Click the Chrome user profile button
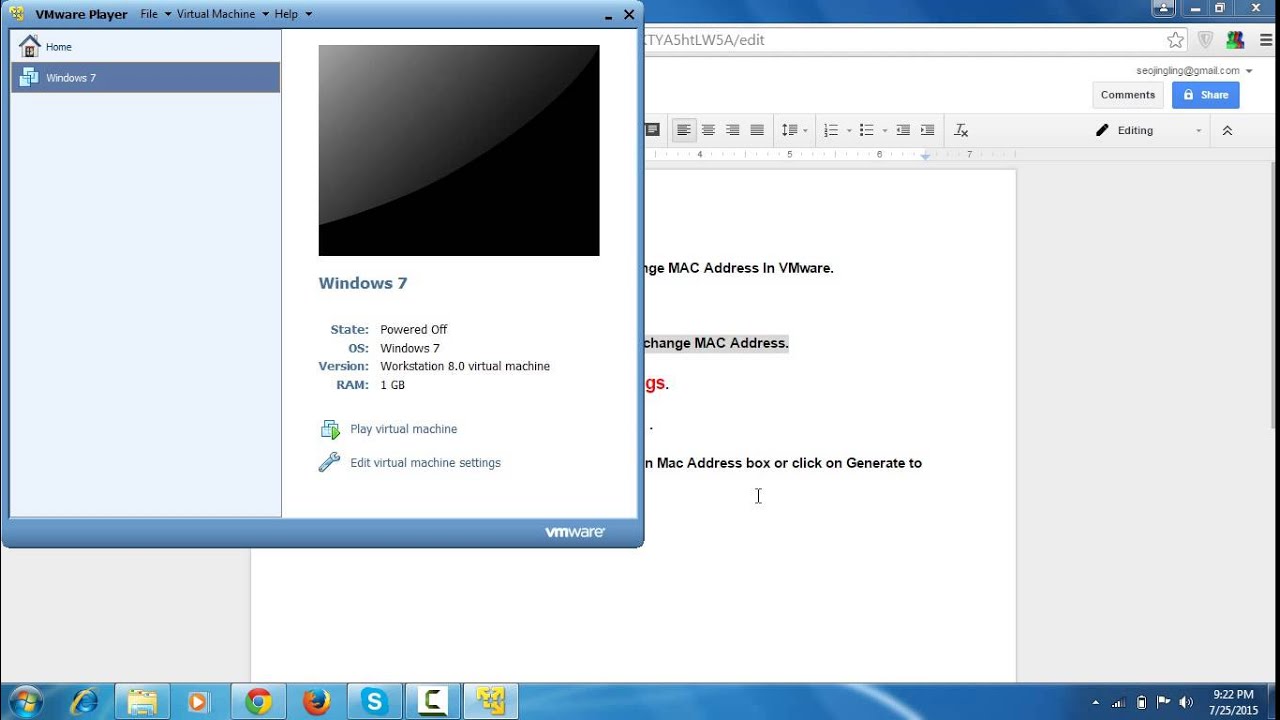Viewport: 1280px width, 720px height. (1163, 8)
